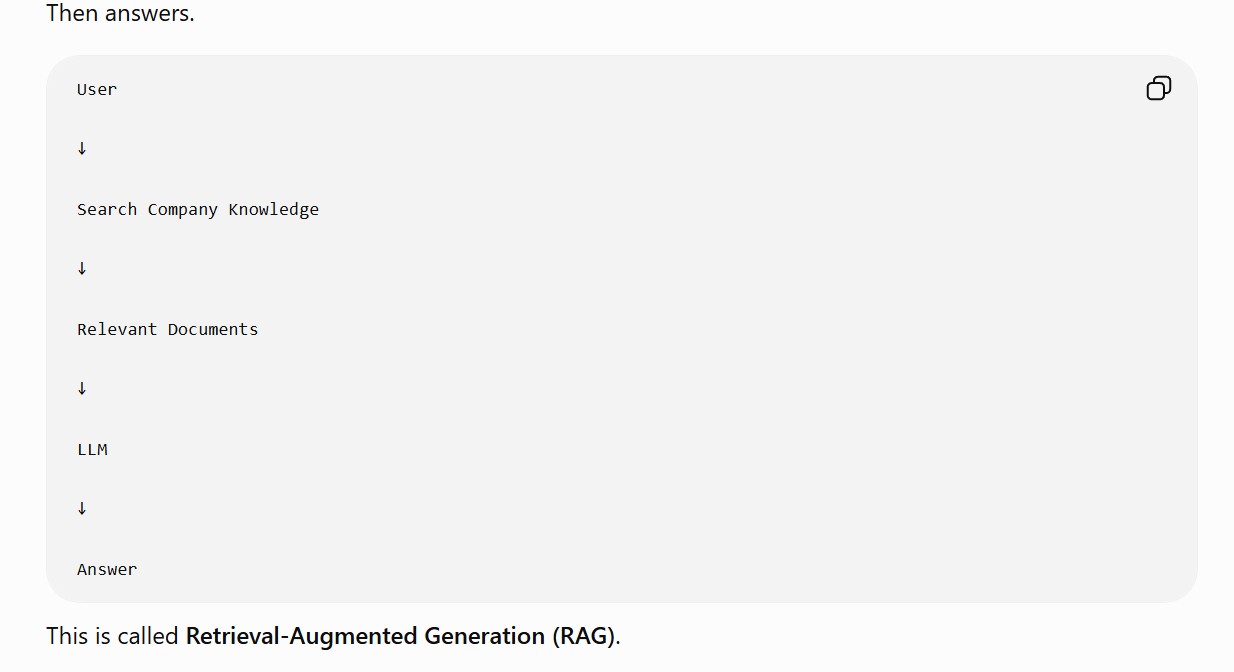Image resolution: width=1234 pixels, height=672 pixels.
Task: Click the word Then in the top sentence
Action: click(72, 13)
